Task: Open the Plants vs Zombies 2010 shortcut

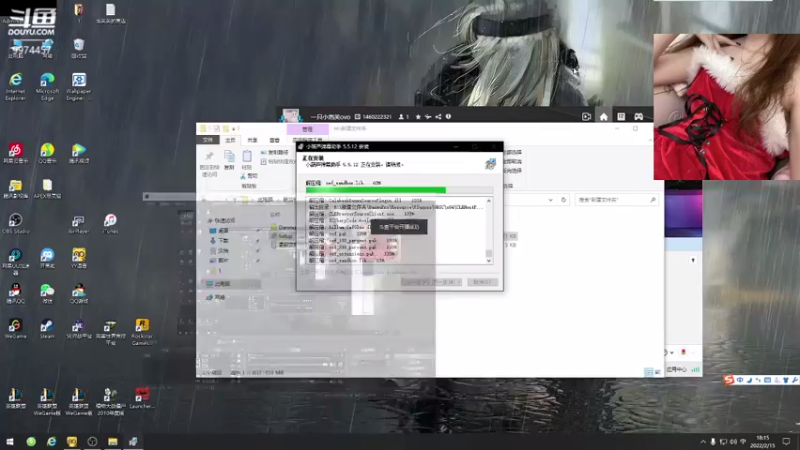Action: coord(110,401)
